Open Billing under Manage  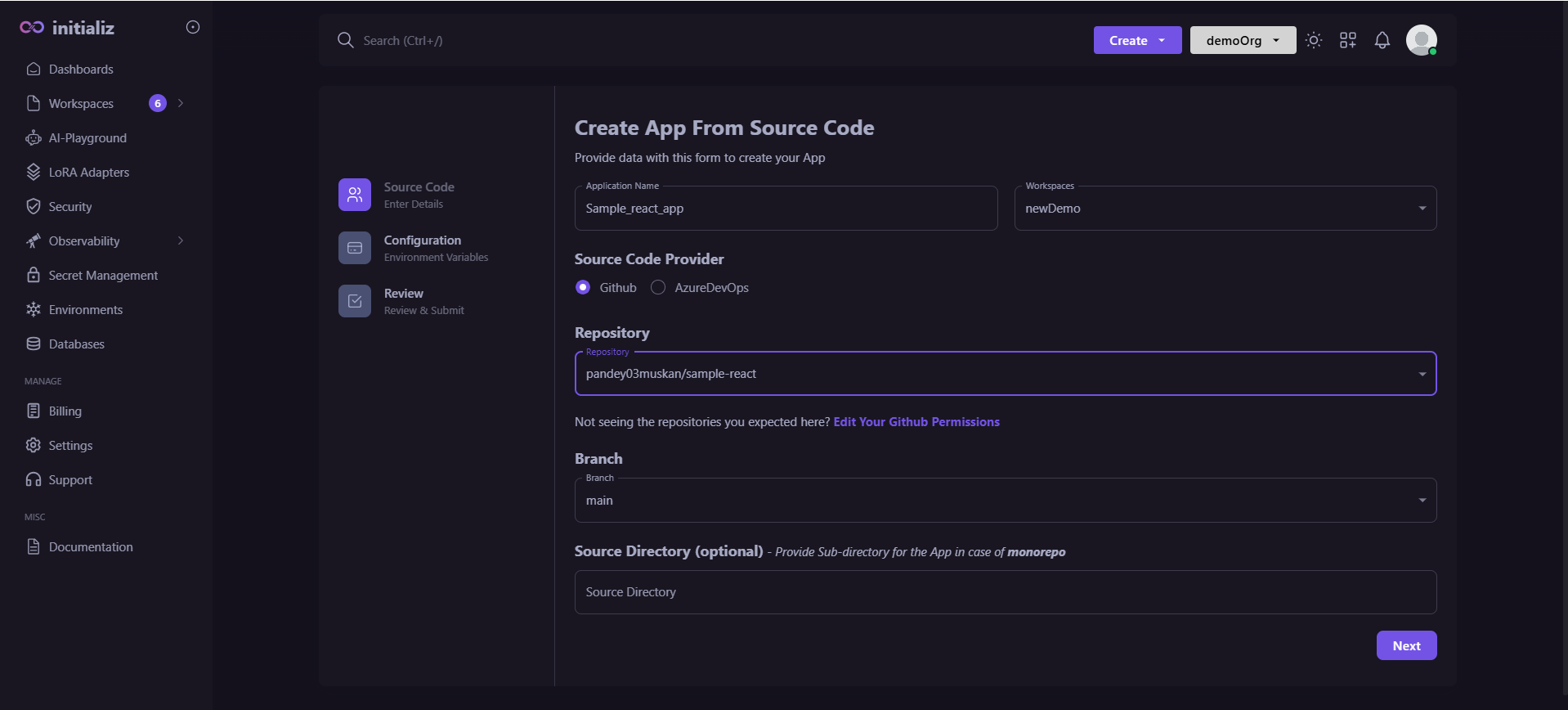pos(65,411)
